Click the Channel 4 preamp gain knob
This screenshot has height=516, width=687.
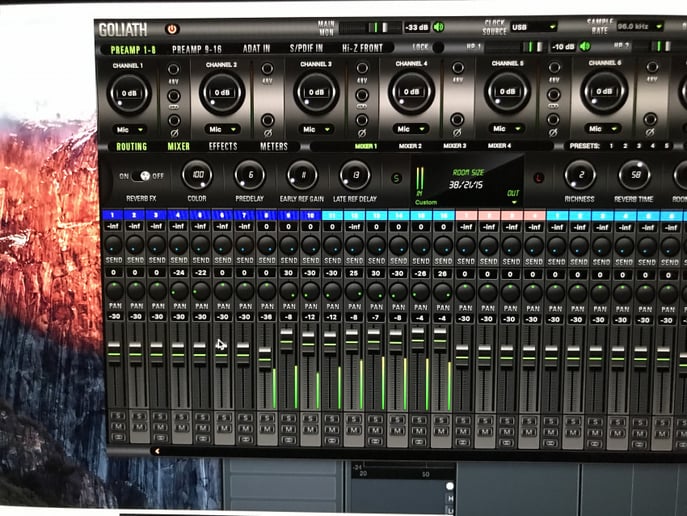pos(411,92)
